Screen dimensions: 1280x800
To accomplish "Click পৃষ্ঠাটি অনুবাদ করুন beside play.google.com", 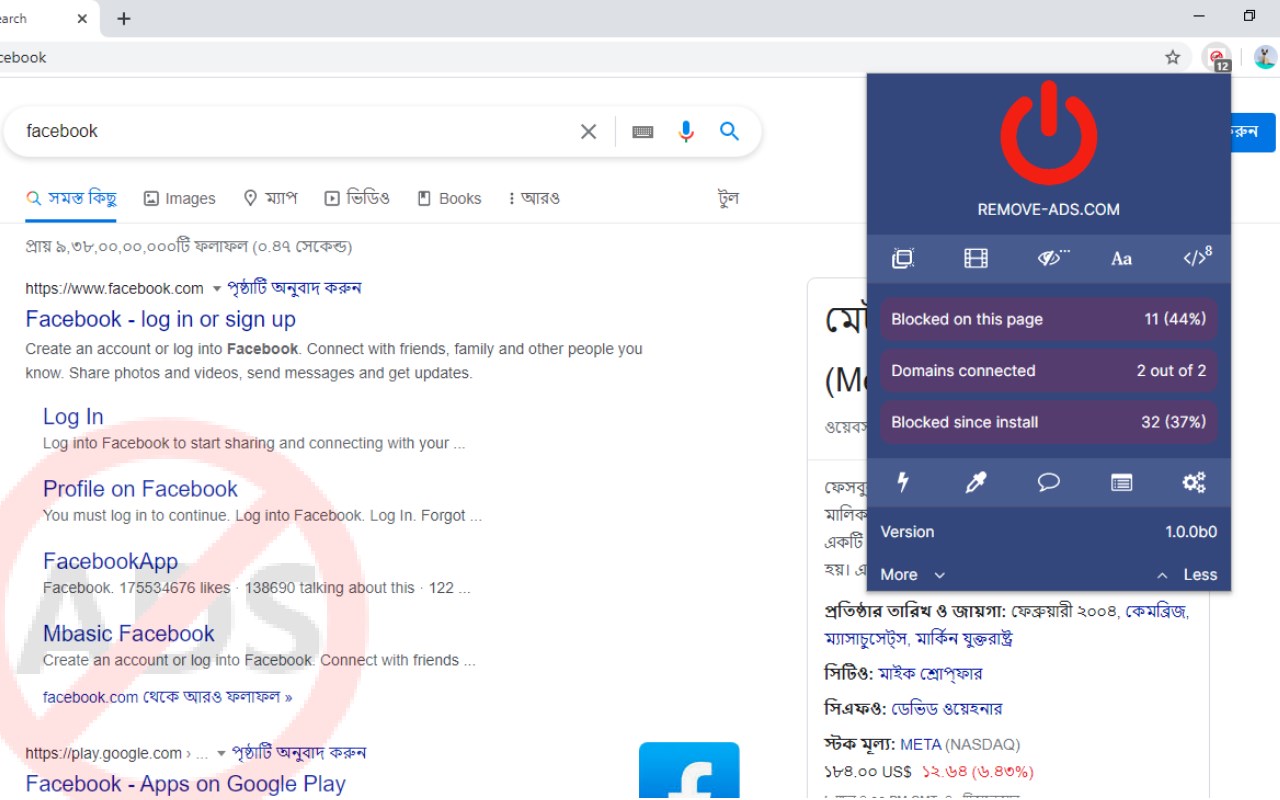I will 299,752.
